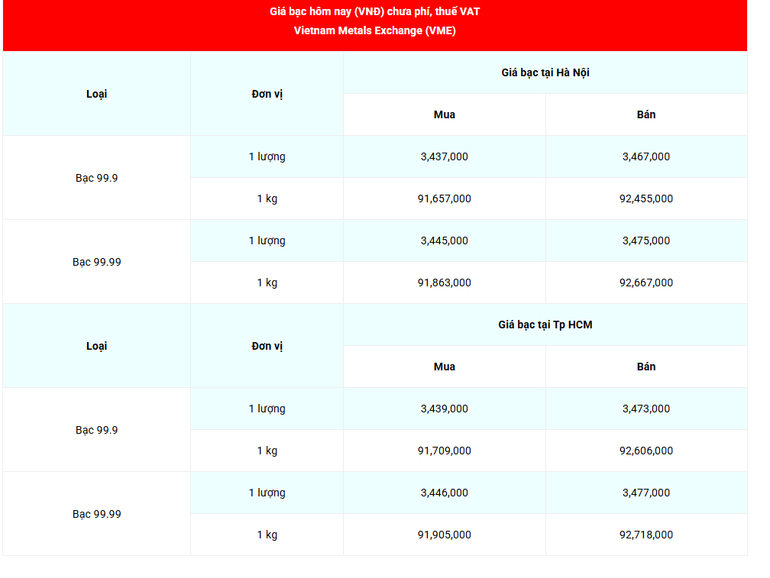Select the 91,709,000 price cell
Image resolution: width=770 pixels, height=578 pixels.
click(x=444, y=451)
